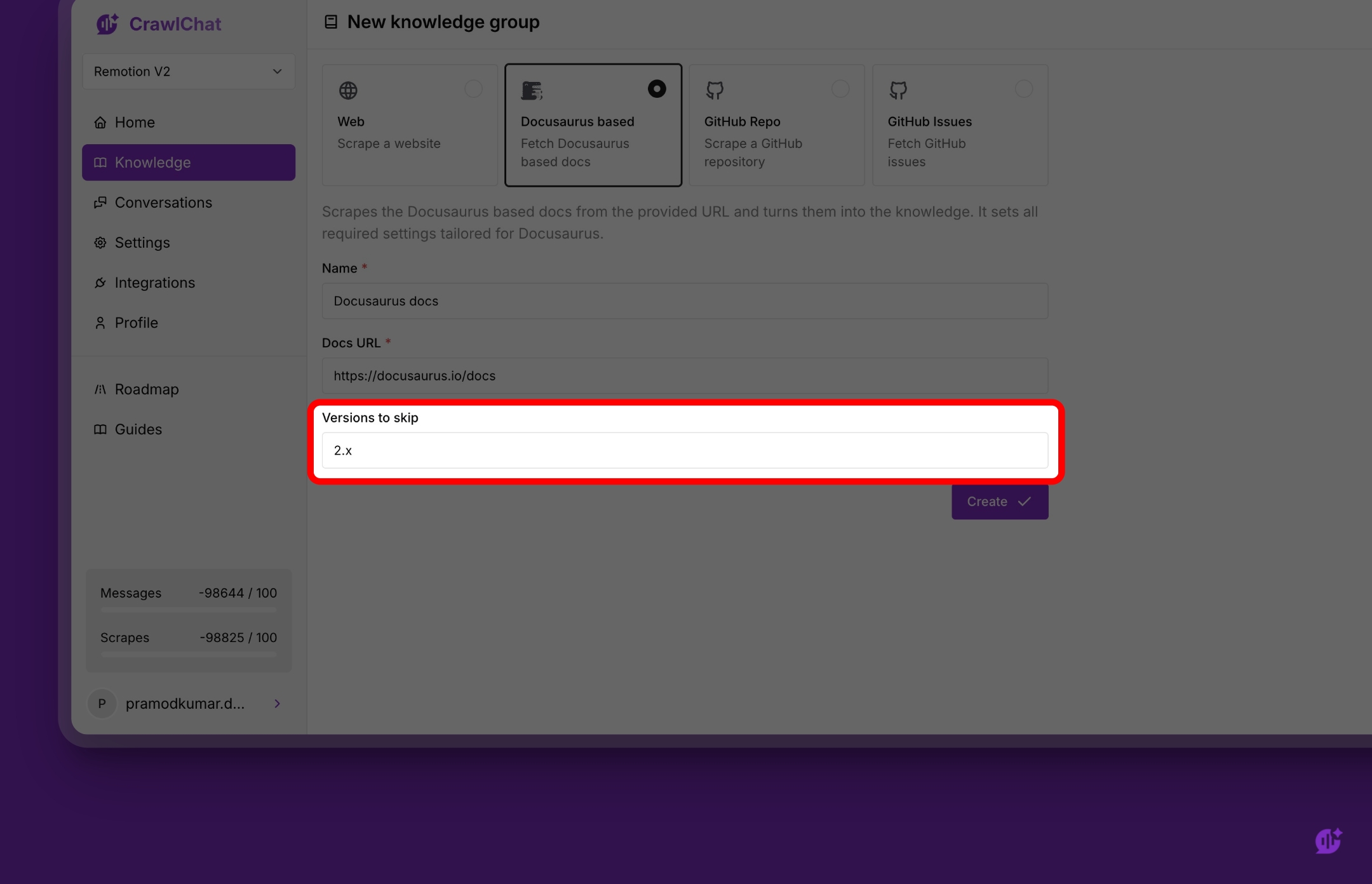Image resolution: width=1372 pixels, height=884 pixels.
Task: Click the avatar circle with letter P
Action: (102, 704)
